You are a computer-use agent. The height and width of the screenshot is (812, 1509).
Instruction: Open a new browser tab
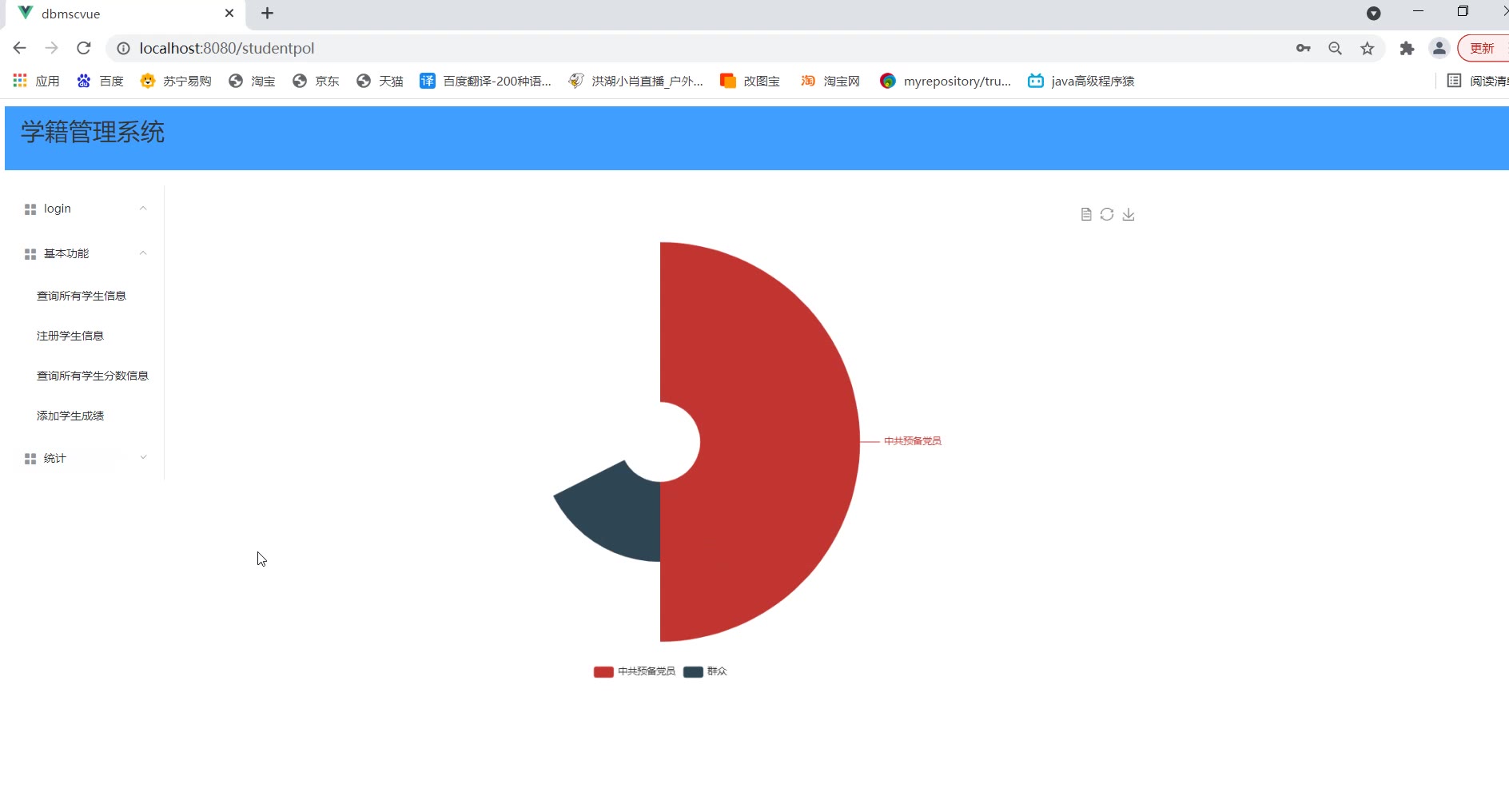(x=268, y=13)
